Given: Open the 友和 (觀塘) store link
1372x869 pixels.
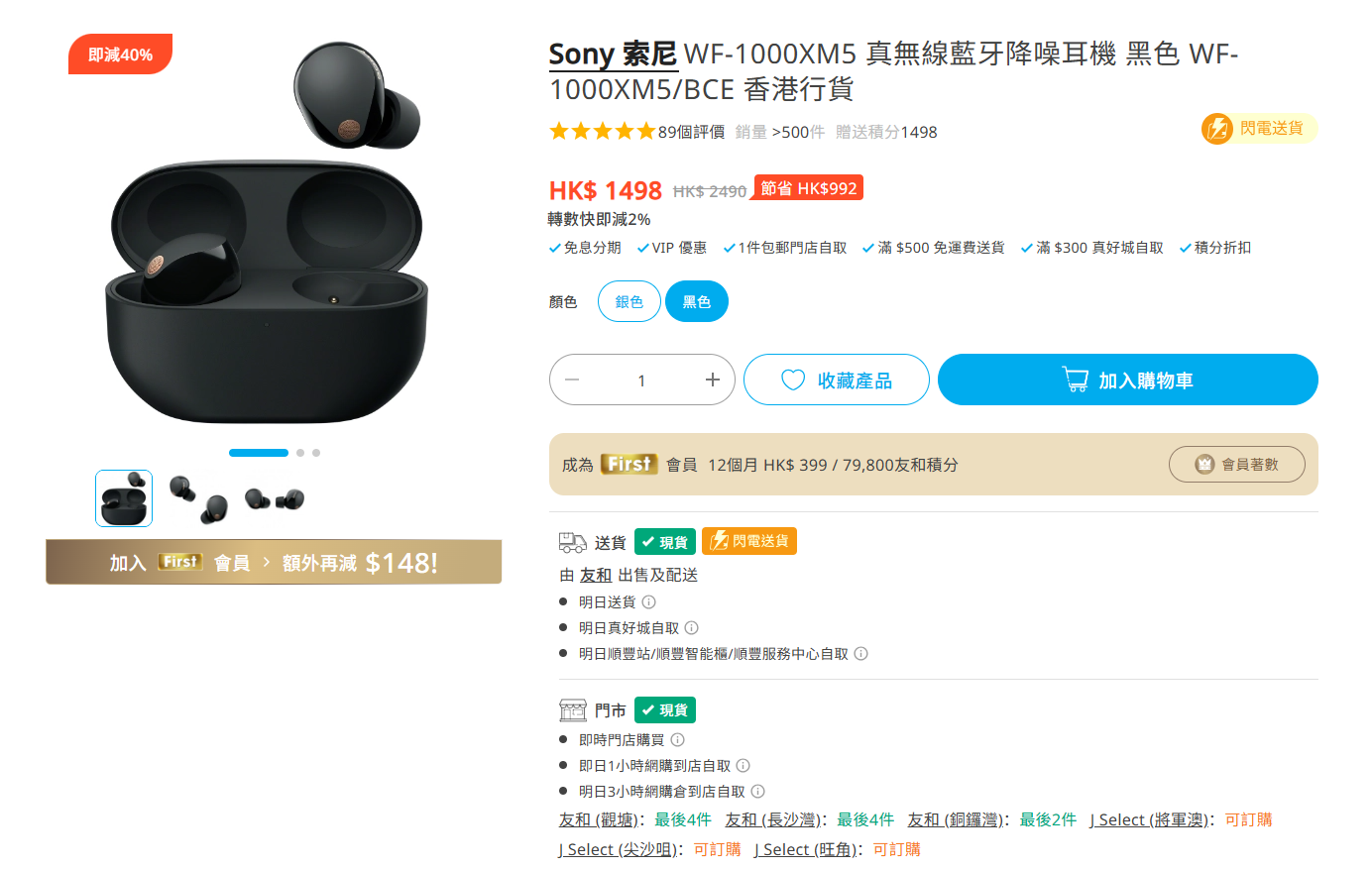Looking at the screenshot, I should 597,819.
